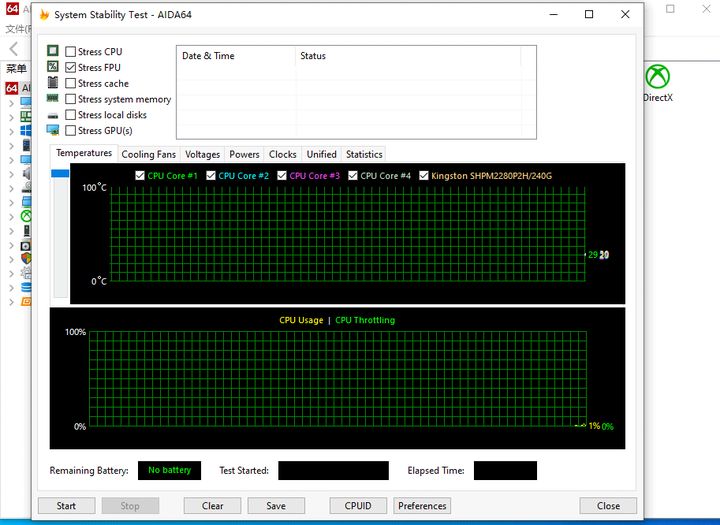The height and width of the screenshot is (525, 720).
Task: Click the AIDA64 flame icon in title bar
Action: [x=42, y=15]
